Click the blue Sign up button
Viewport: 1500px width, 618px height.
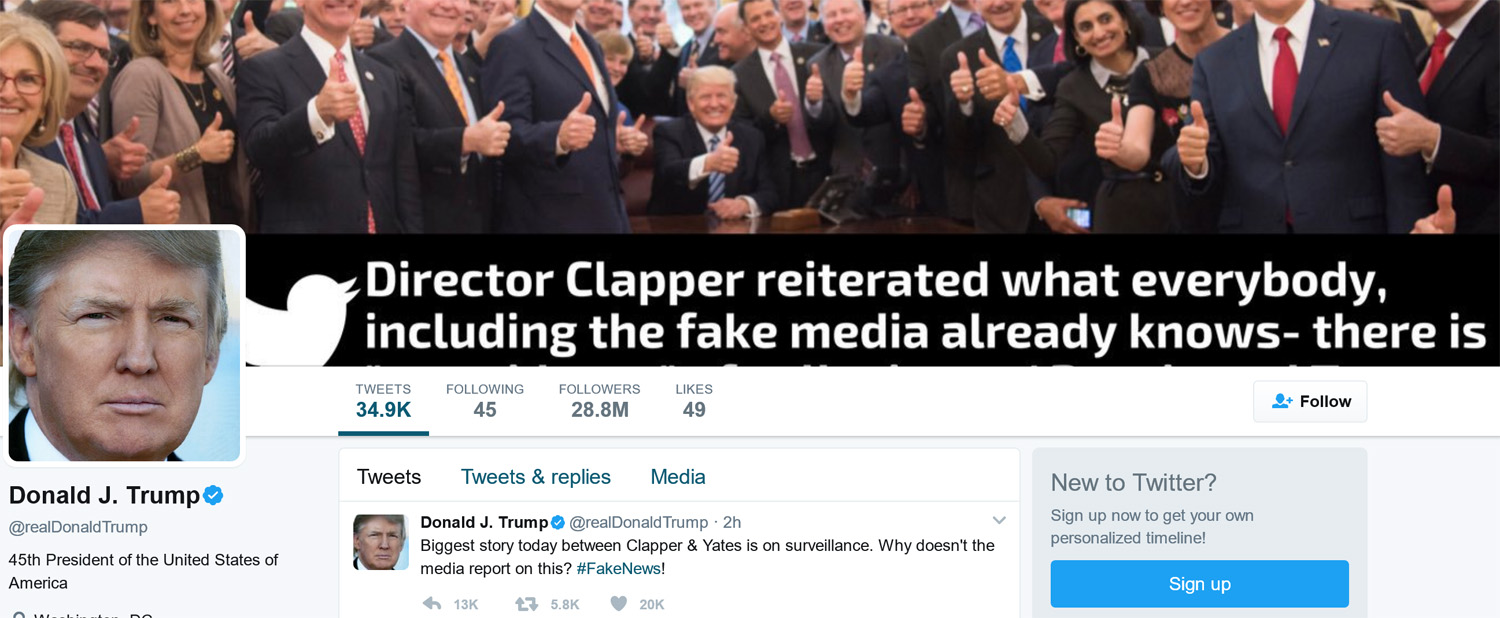(1199, 584)
